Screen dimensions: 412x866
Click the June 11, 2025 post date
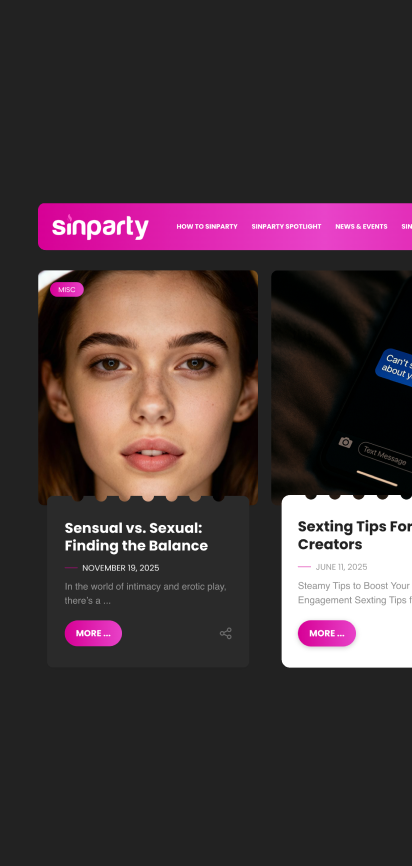tap(341, 567)
